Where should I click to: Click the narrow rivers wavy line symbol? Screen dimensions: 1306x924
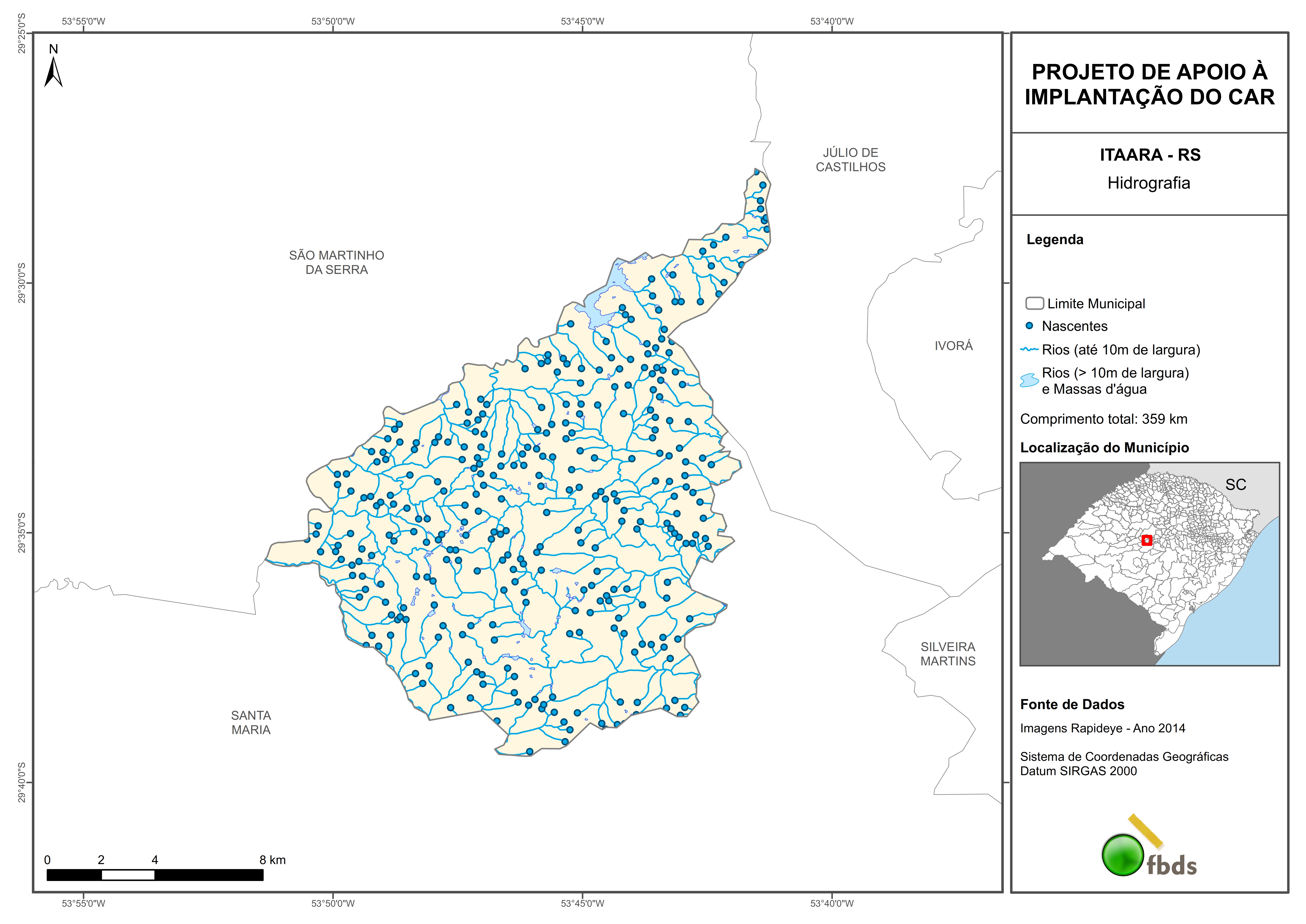click(x=1029, y=349)
